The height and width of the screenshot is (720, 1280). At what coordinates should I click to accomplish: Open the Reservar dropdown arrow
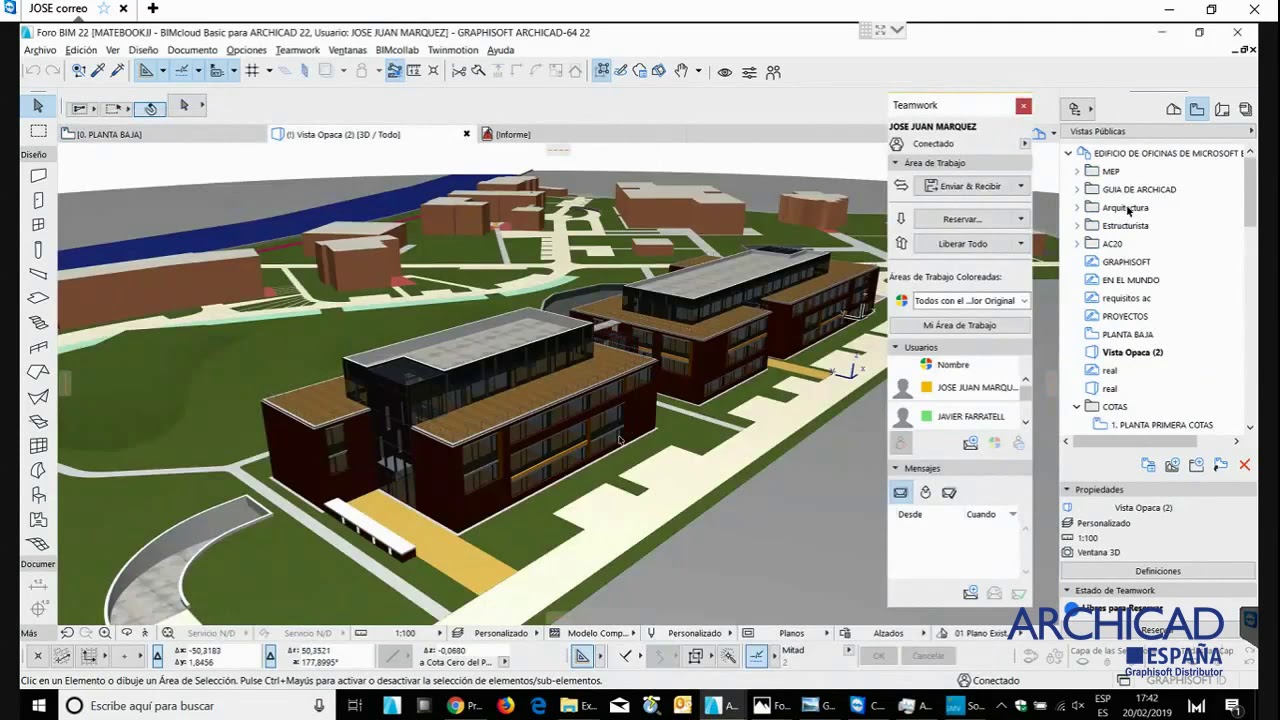pyautogui.click(x=1020, y=219)
